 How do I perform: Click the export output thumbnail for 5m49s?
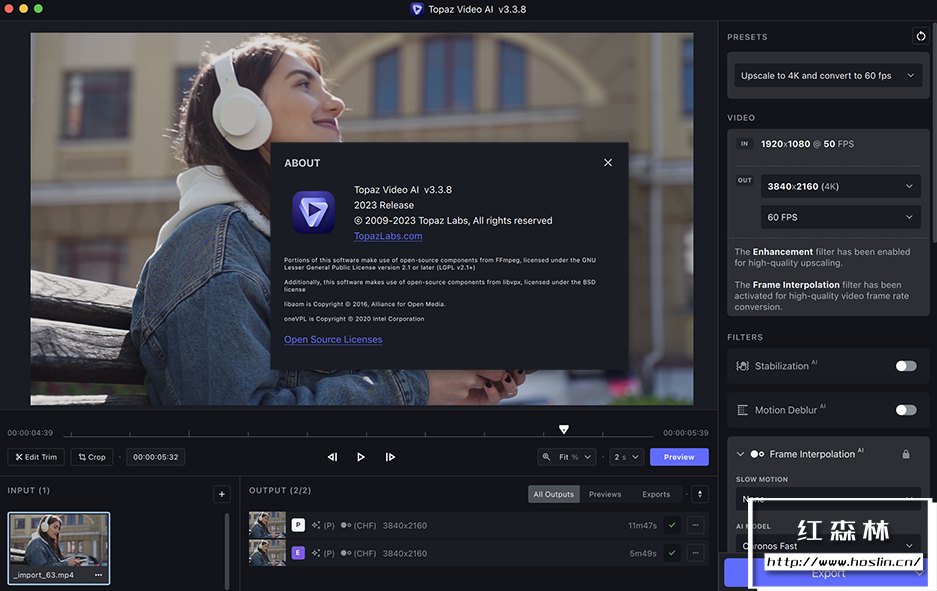tap(267, 553)
